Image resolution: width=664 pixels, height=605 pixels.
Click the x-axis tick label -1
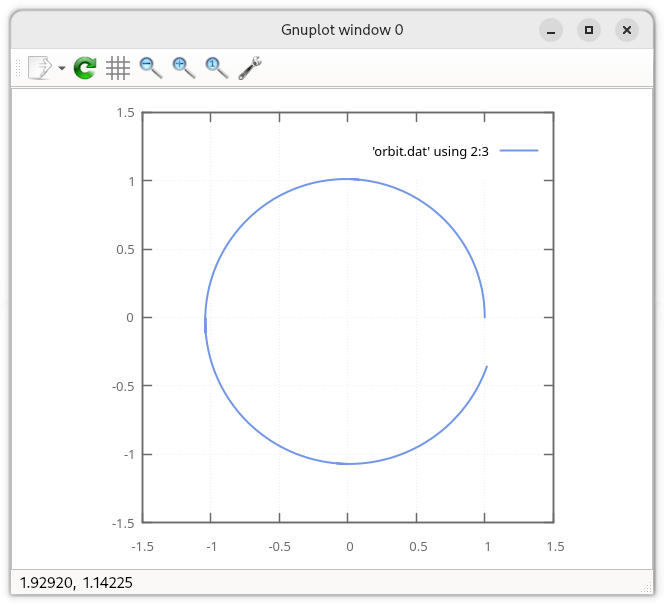pos(210,547)
